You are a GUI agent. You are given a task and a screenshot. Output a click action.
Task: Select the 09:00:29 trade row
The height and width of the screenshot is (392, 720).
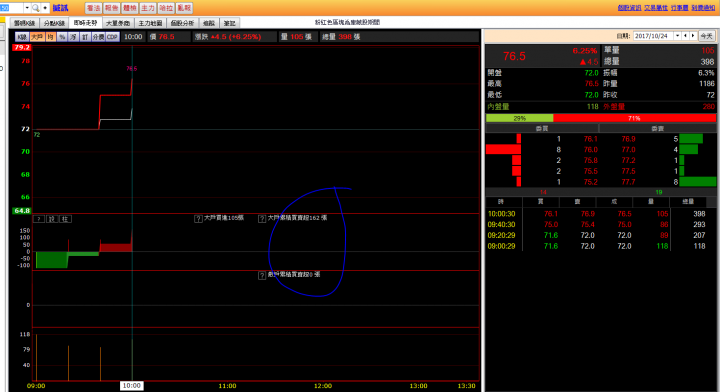(601, 246)
